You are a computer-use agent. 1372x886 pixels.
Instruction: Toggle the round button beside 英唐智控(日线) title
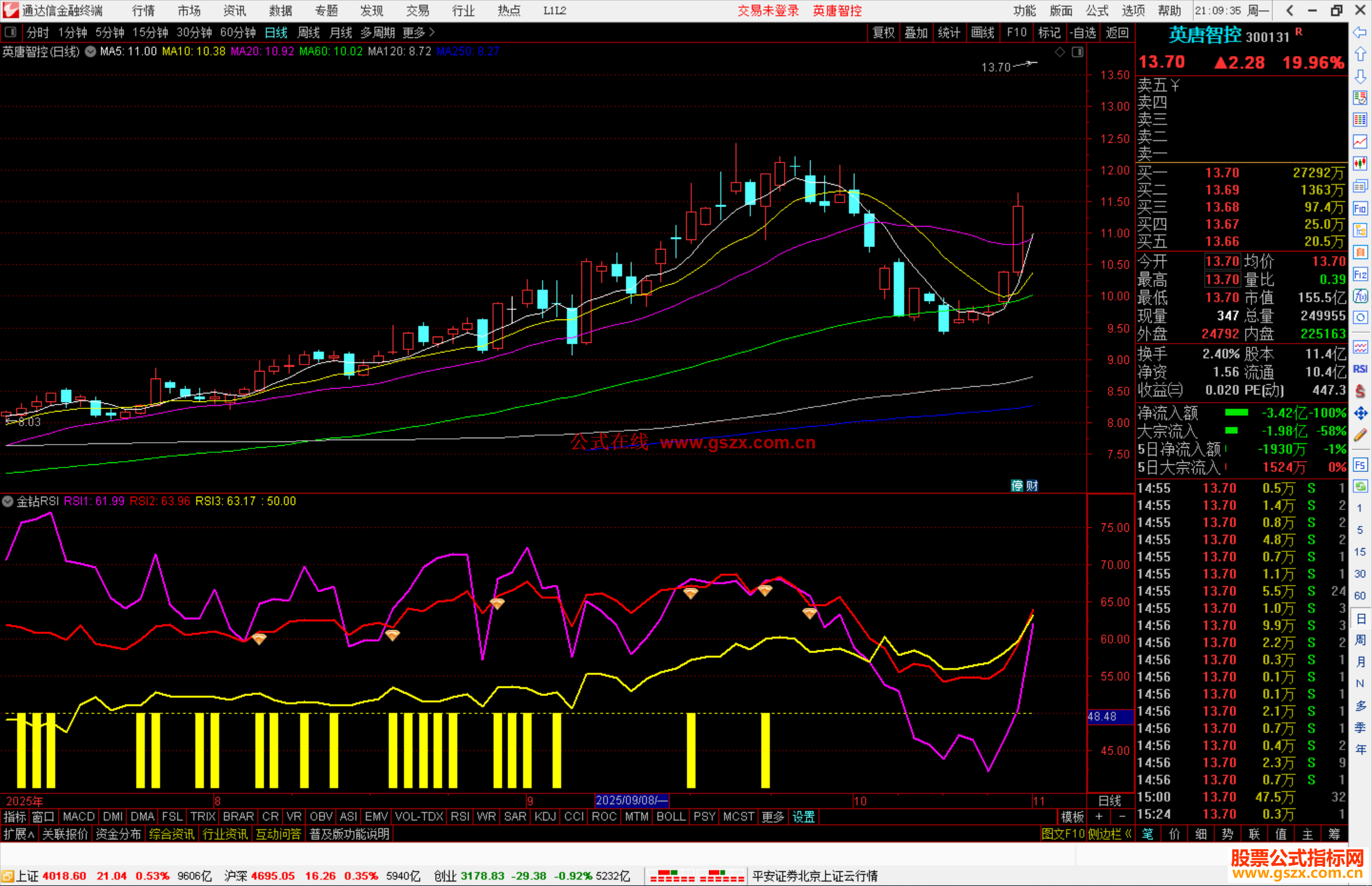(91, 51)
